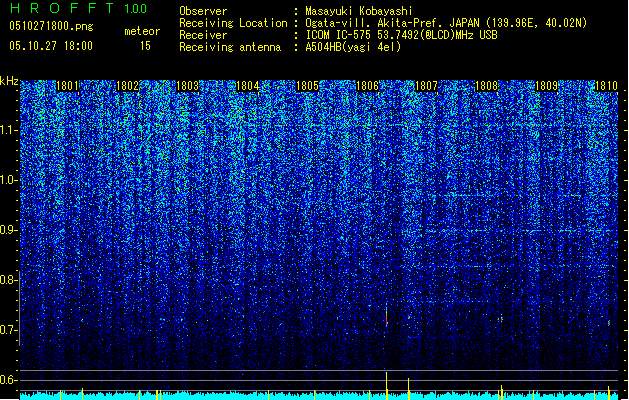Click the 0.9 kHz axis label

click(8, 230)
